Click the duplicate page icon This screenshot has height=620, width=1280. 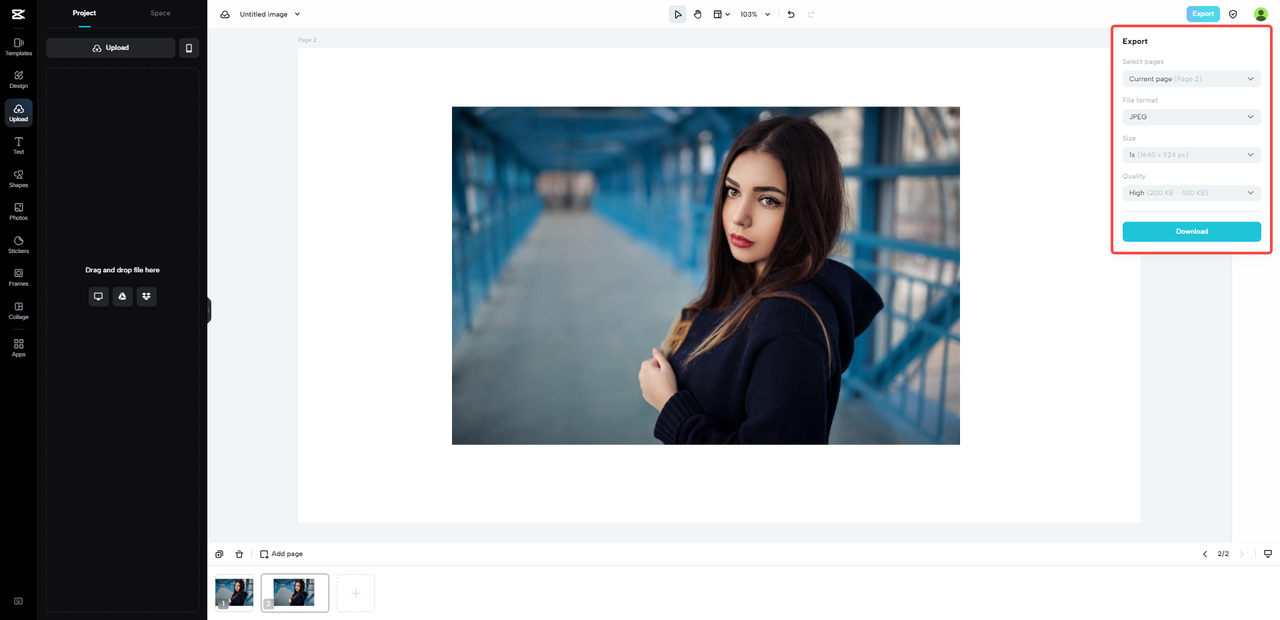click(x=220, y=554)
